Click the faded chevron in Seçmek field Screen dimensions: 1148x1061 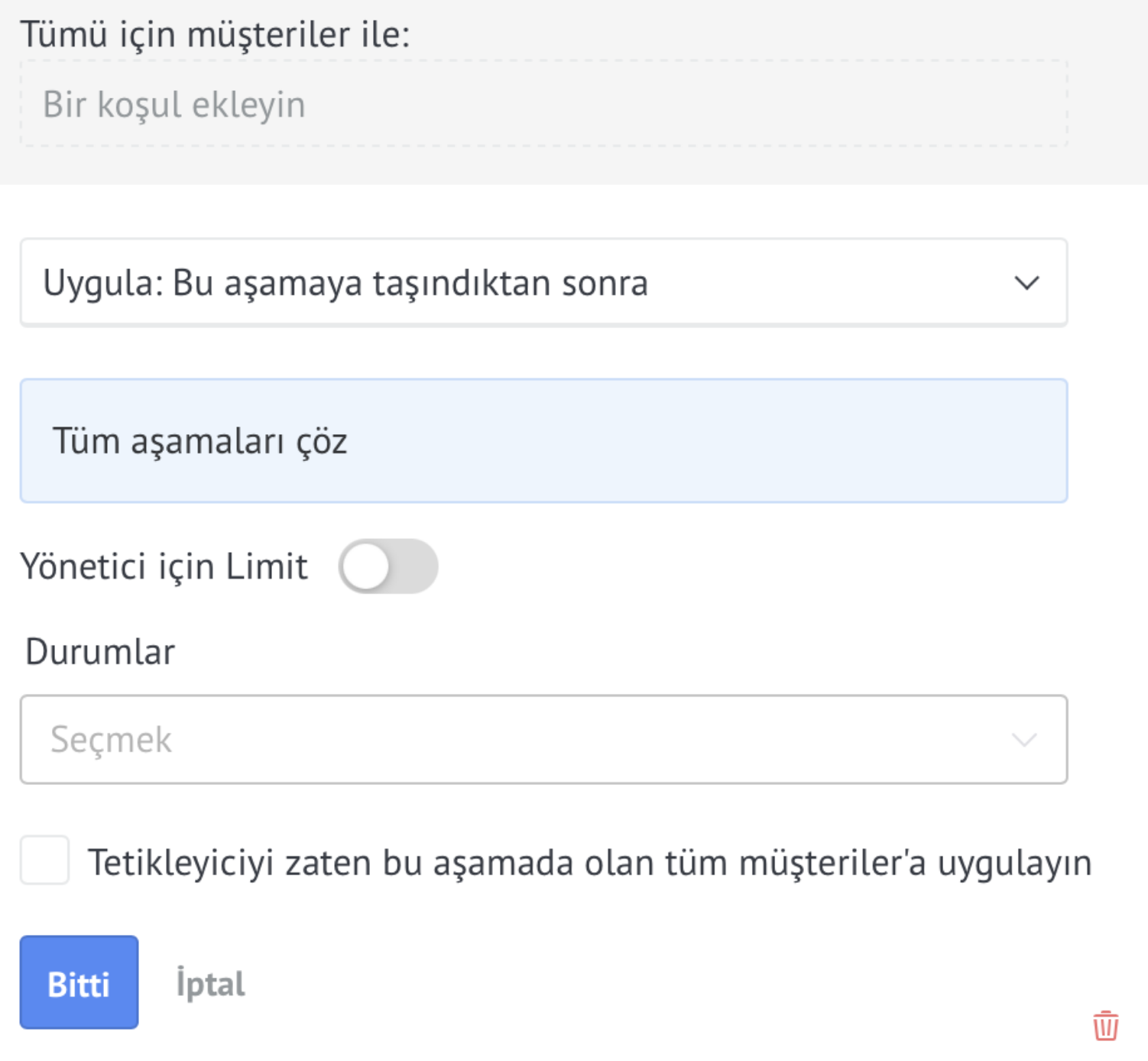pos(1023,739)
